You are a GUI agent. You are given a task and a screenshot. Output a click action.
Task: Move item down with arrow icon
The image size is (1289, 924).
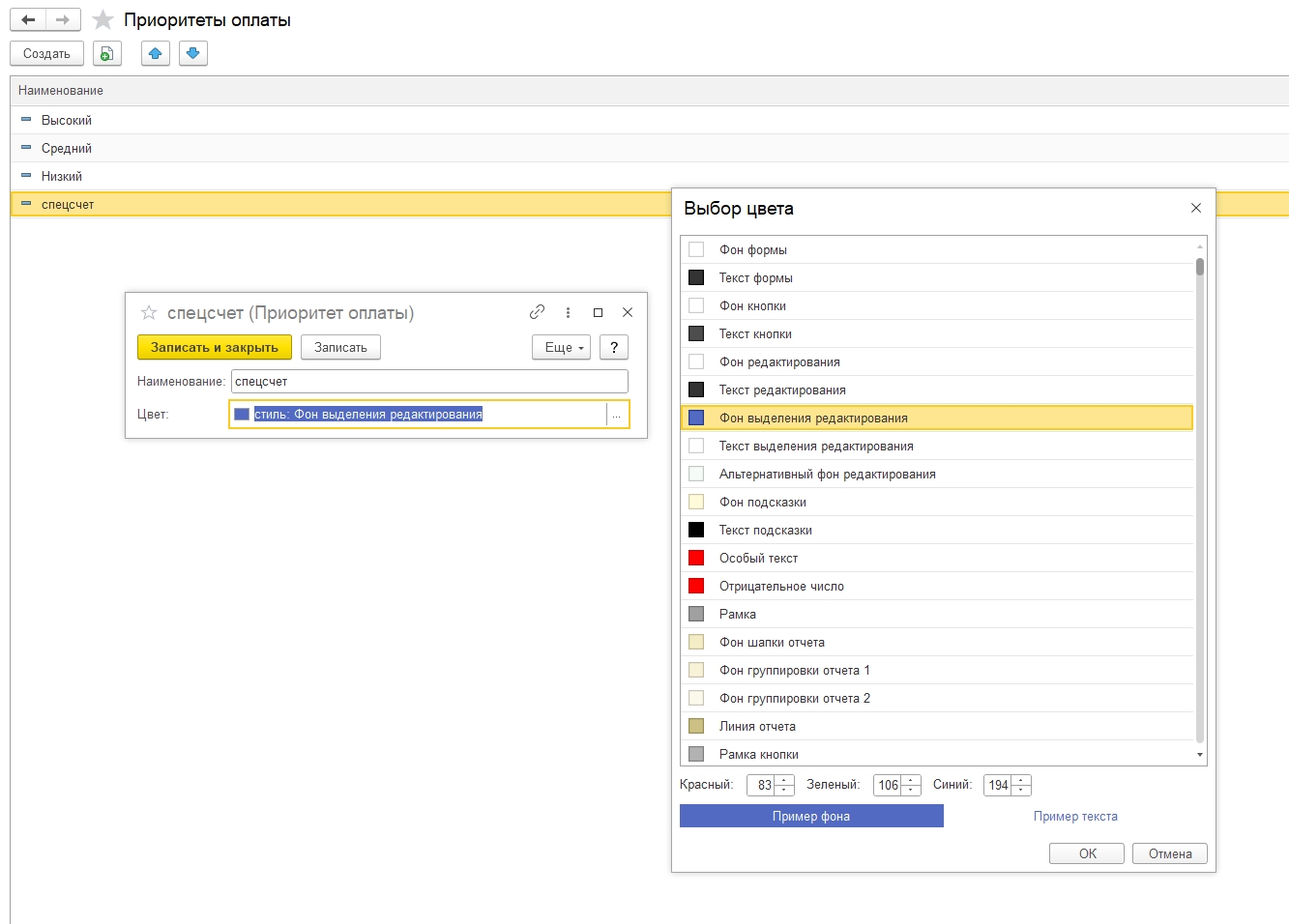pyautogui.click(x=193, y=54)
